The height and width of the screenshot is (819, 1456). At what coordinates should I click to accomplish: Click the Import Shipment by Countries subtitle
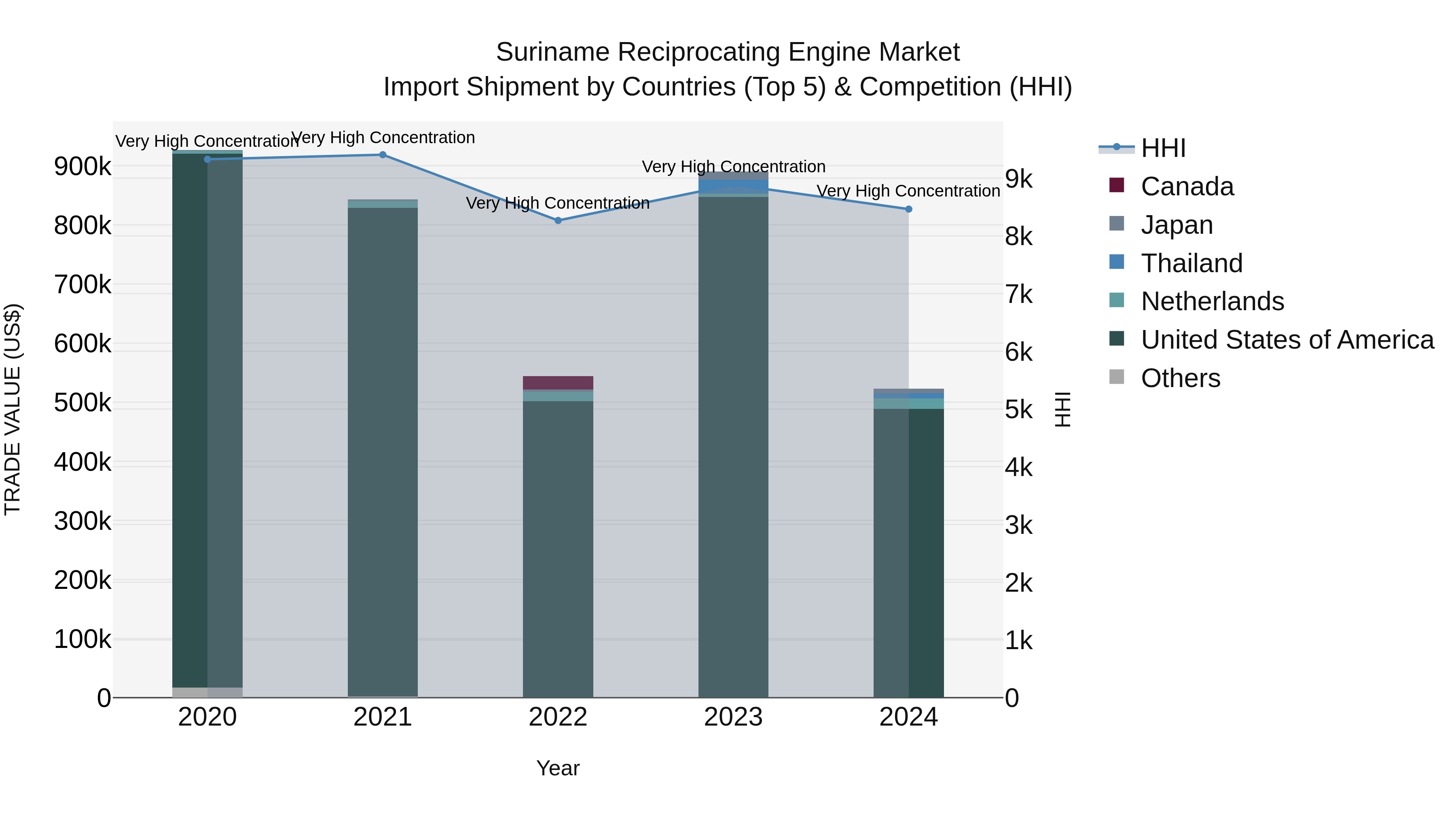click(728, 87)
